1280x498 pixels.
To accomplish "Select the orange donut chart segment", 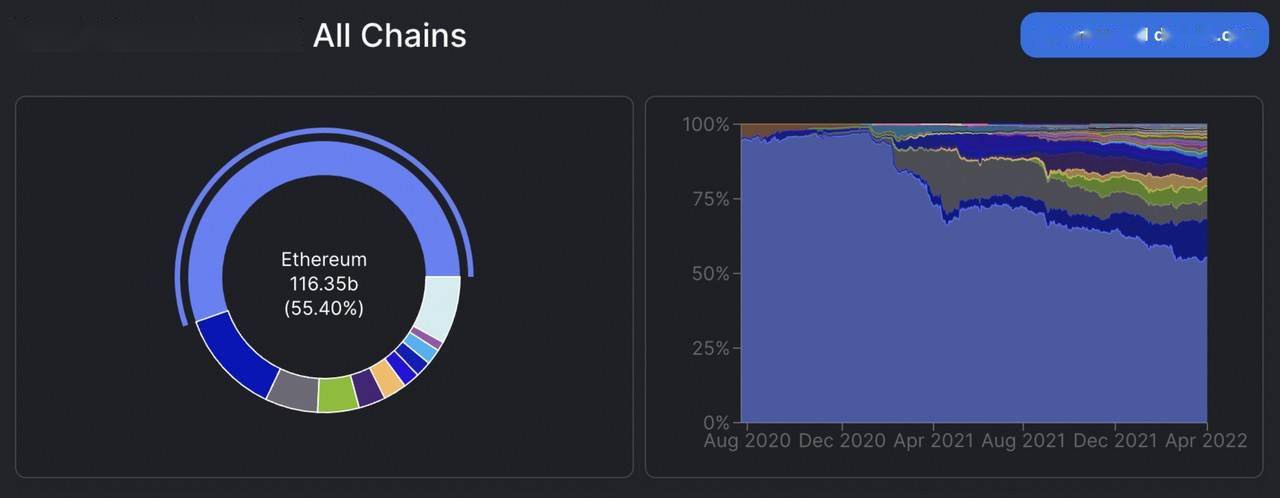I will point(385,377).
